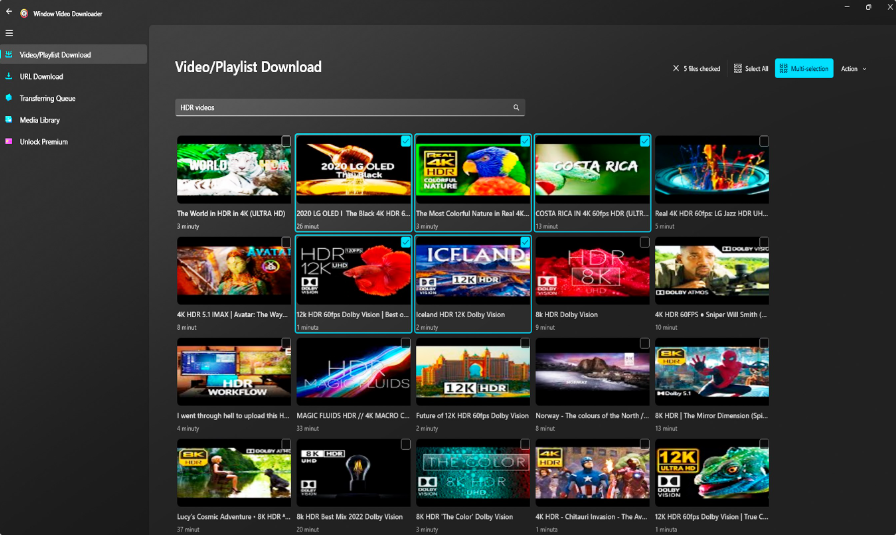Viewport: 896px width, 535px height.
Task: Toggle the Multi-selection button
Action: coord(804,68)
